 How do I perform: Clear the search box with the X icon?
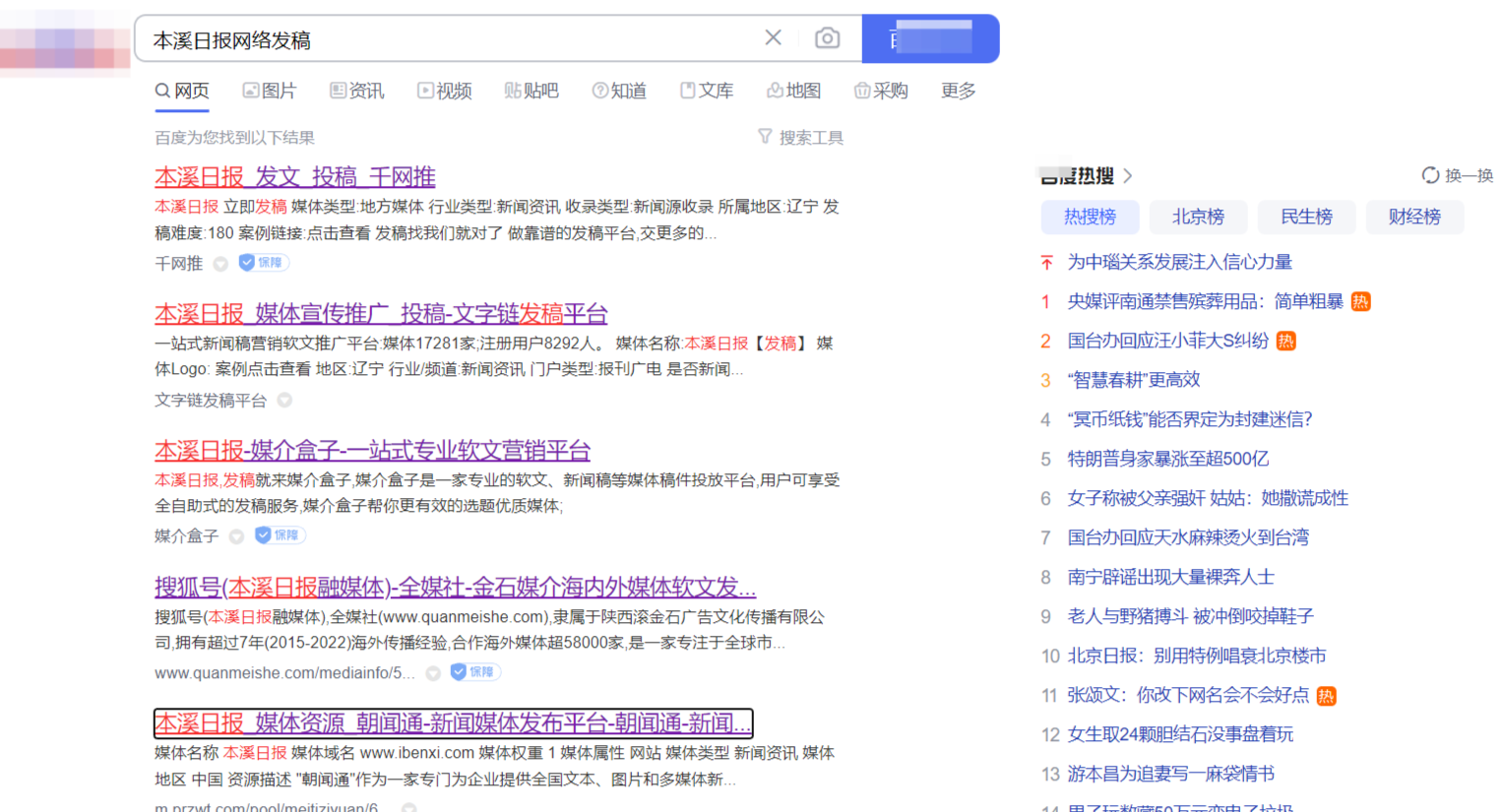click(x=774, y=37)
